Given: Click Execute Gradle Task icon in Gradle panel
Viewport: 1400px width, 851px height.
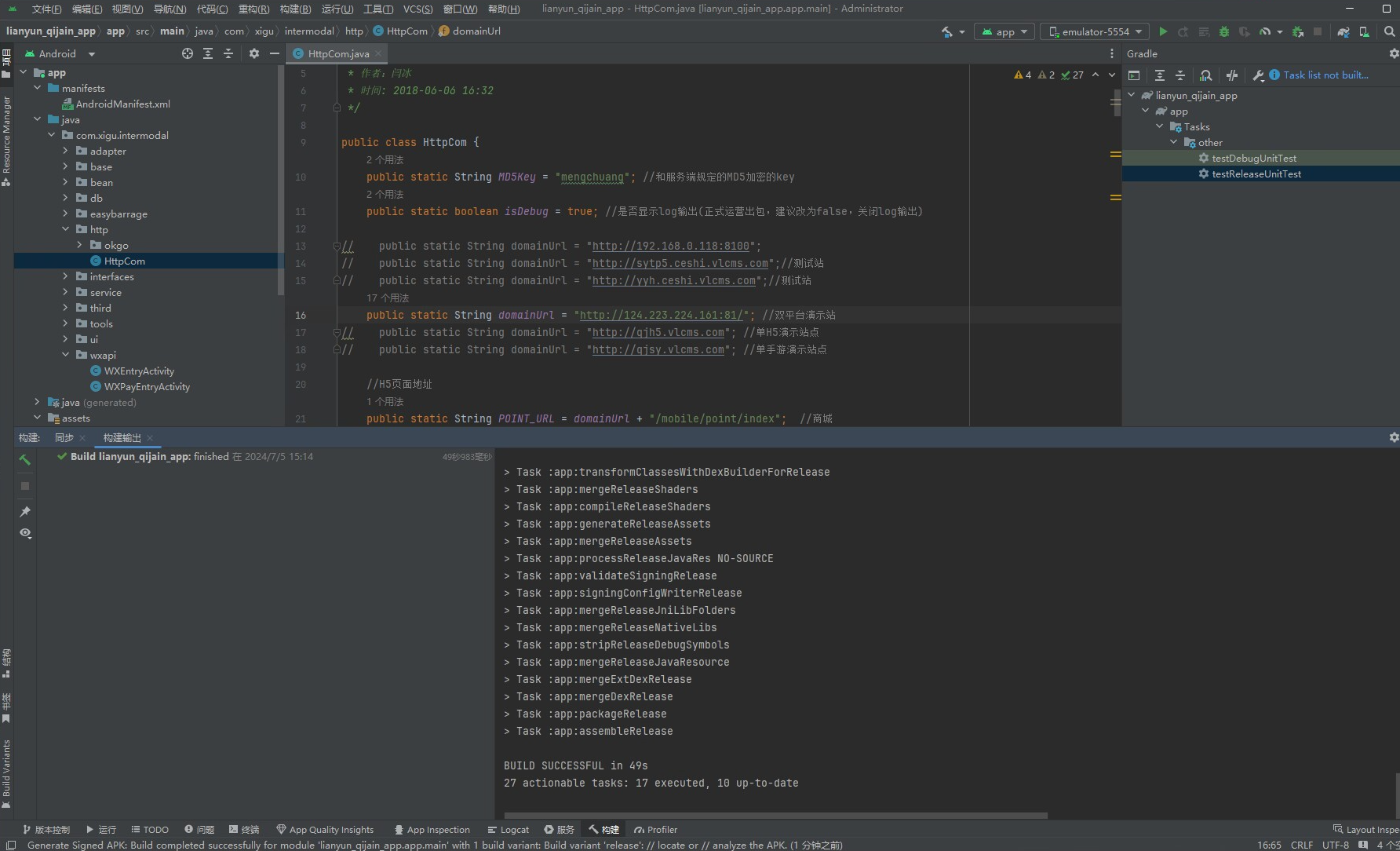Looking at the screenshot, I should (x=1134, y=75).
